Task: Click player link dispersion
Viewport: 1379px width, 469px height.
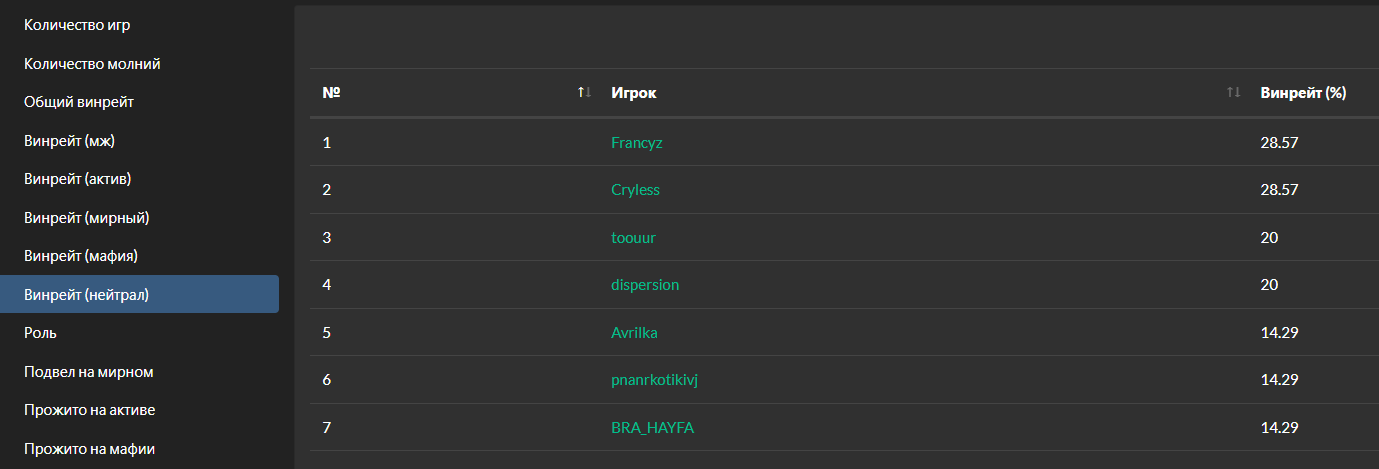Action: point(645,285)
